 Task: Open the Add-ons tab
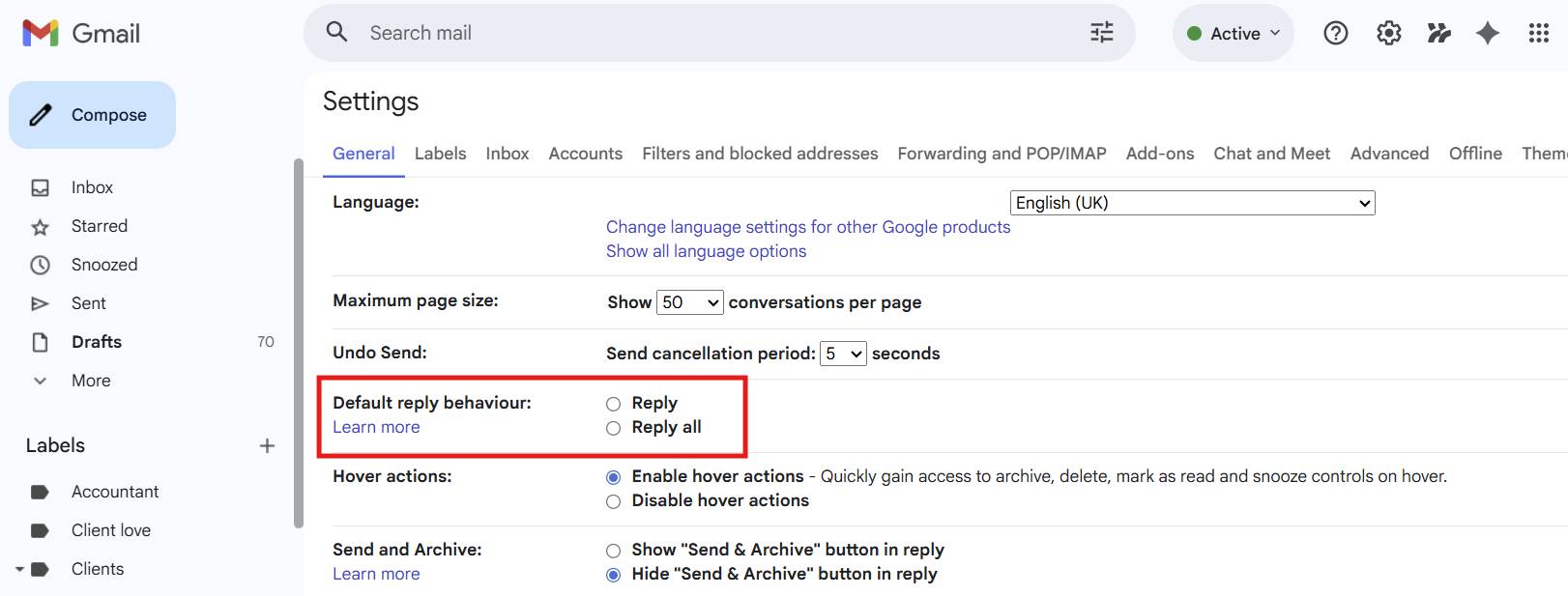(x=1160, y=154)
